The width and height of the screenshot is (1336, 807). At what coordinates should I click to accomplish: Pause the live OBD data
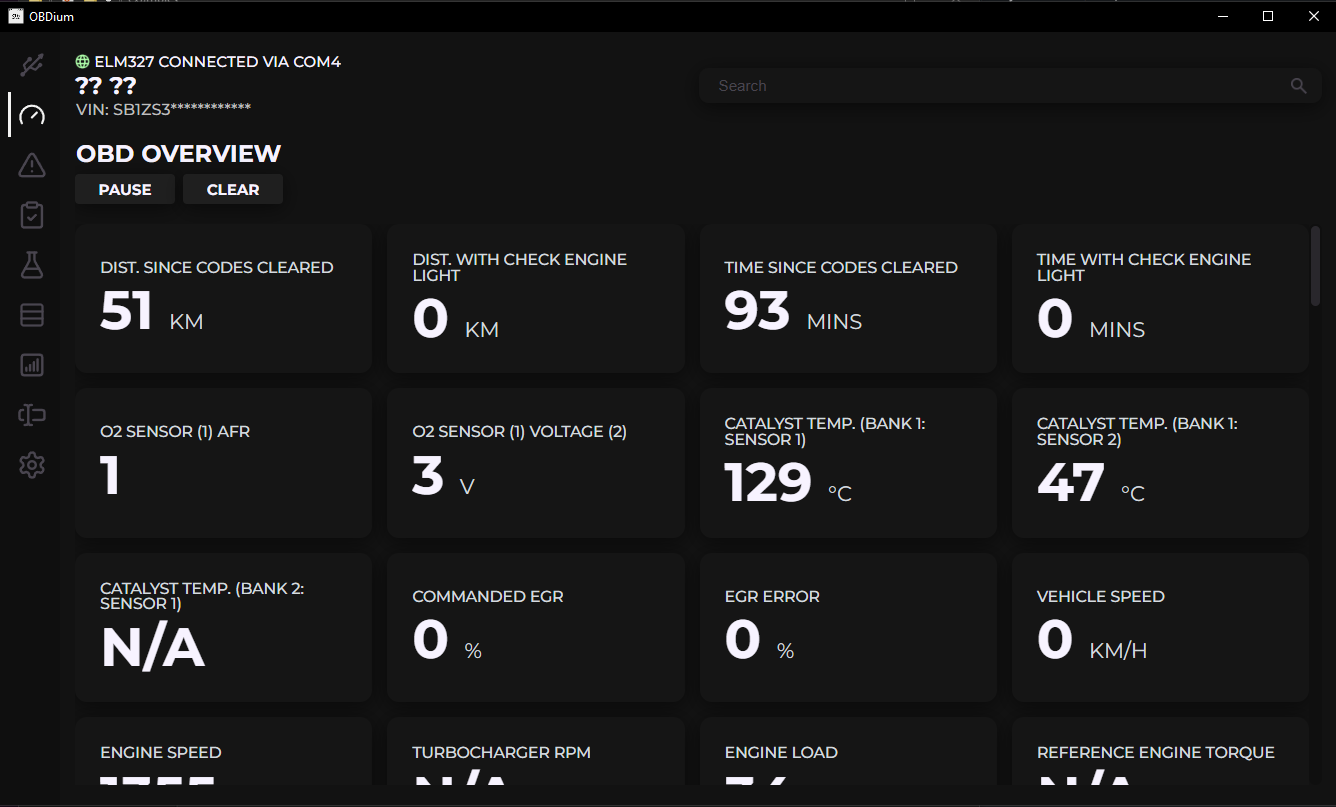click(125, 189)
